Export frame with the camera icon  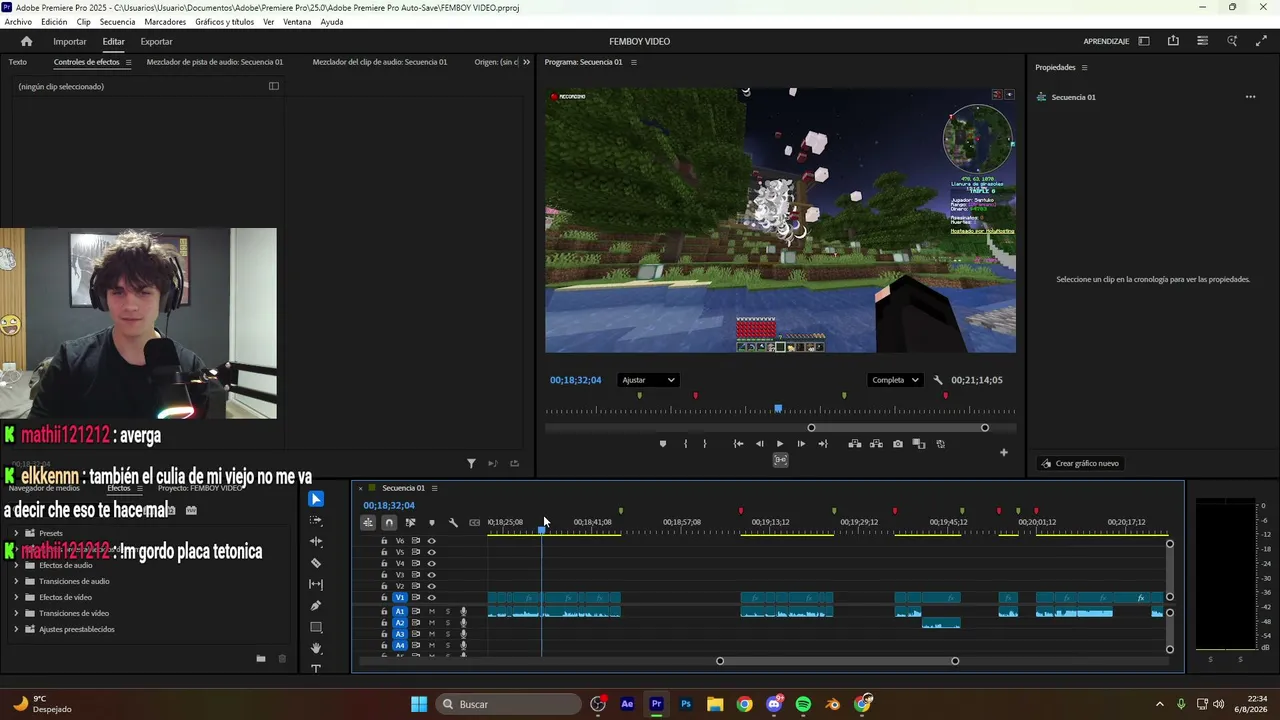click(x=898, y=444)
